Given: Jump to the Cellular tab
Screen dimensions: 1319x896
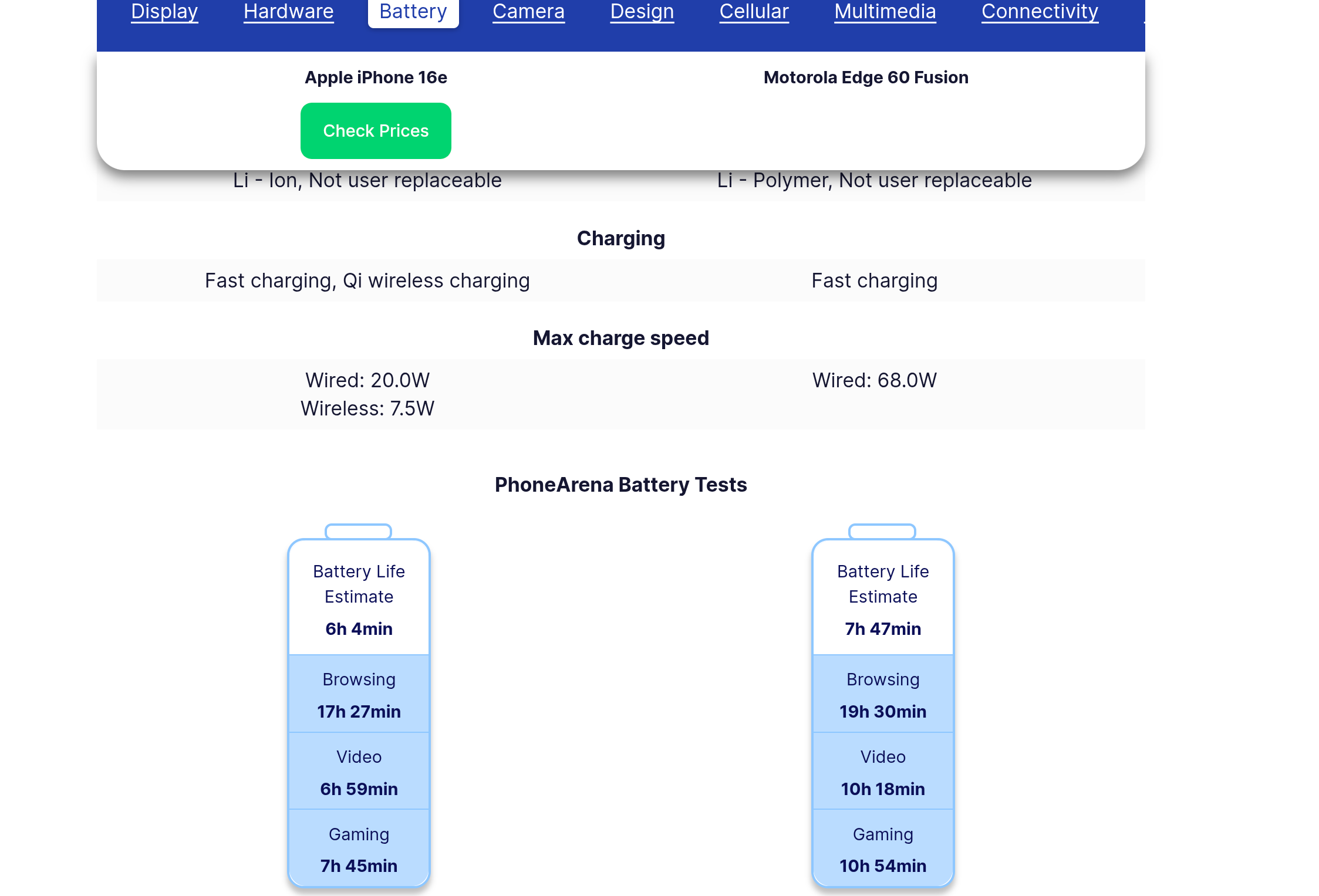Looking at the screenshot, I should [754, 12].
